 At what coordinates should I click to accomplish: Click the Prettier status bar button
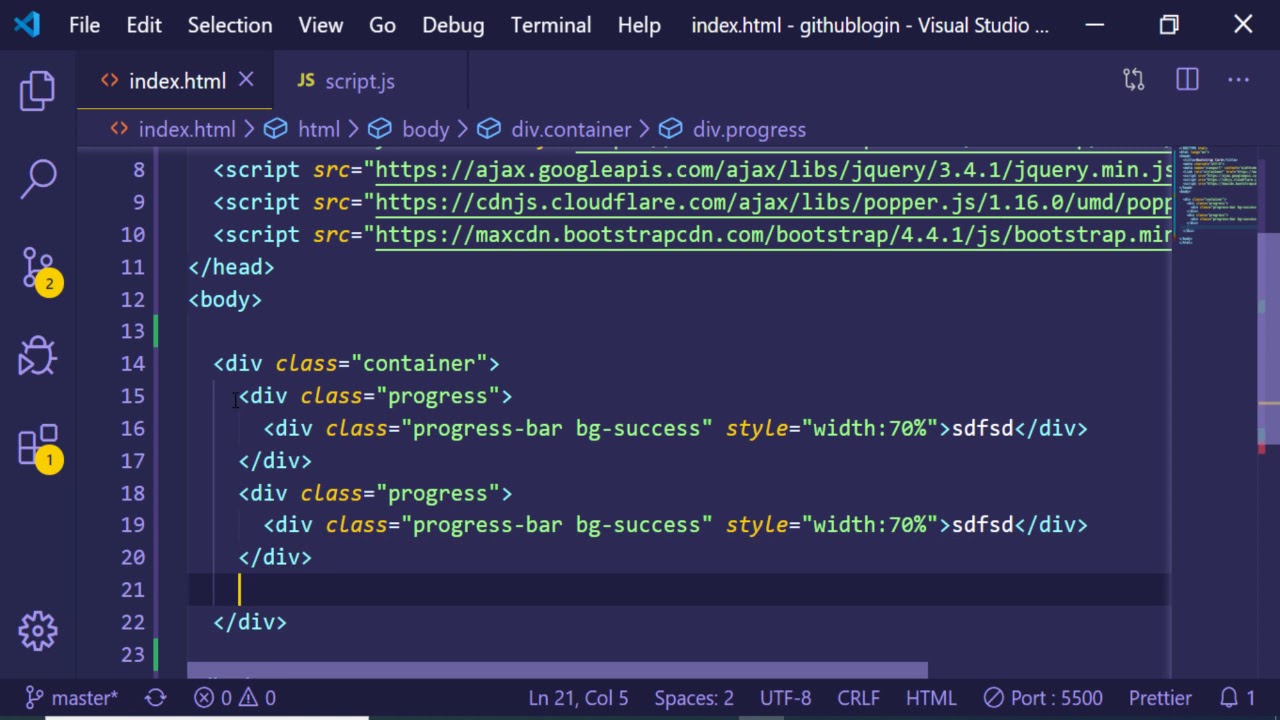point(1160,698)
